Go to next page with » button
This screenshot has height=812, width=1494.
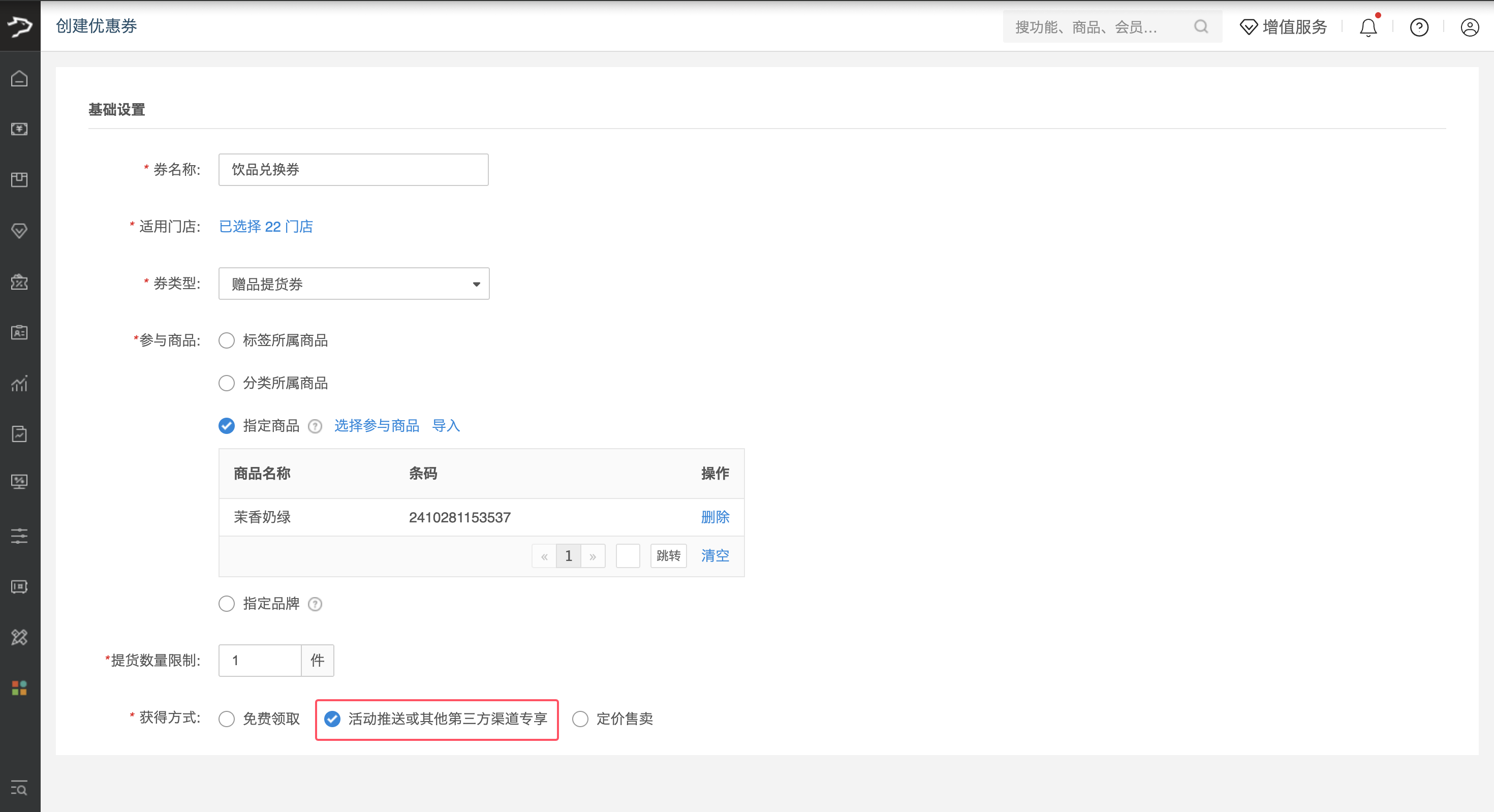pos(593,556)
